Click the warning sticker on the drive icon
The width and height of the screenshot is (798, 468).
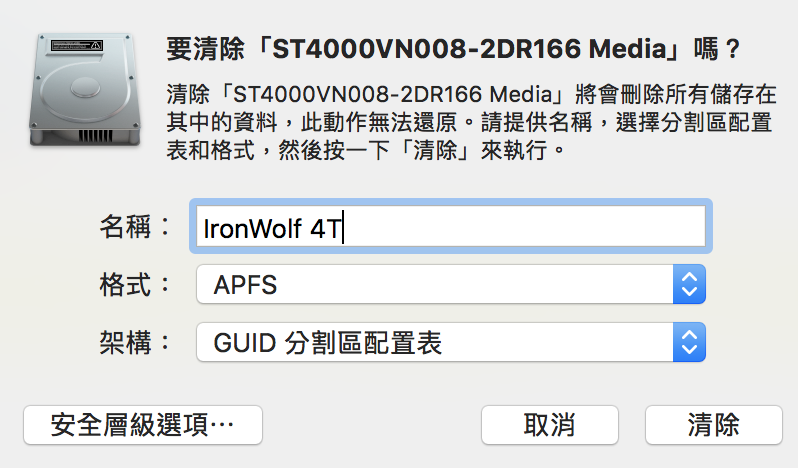78,45
